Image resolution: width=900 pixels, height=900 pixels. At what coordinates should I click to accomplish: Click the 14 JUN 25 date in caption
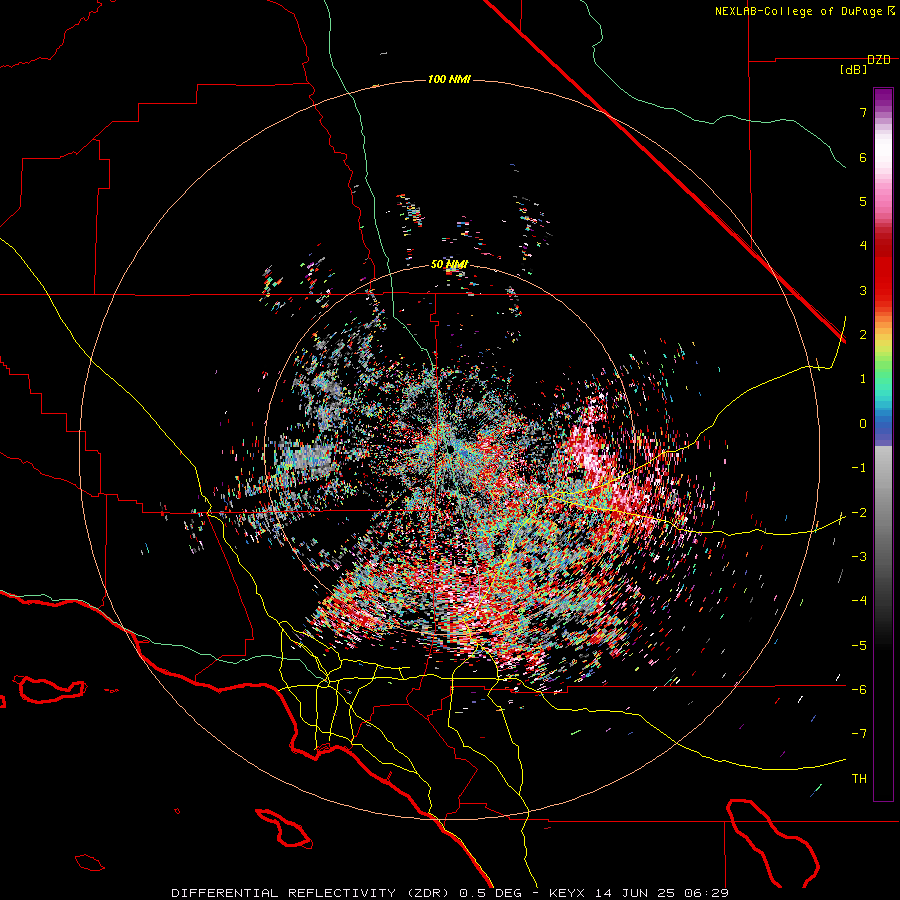click(634, 893)
